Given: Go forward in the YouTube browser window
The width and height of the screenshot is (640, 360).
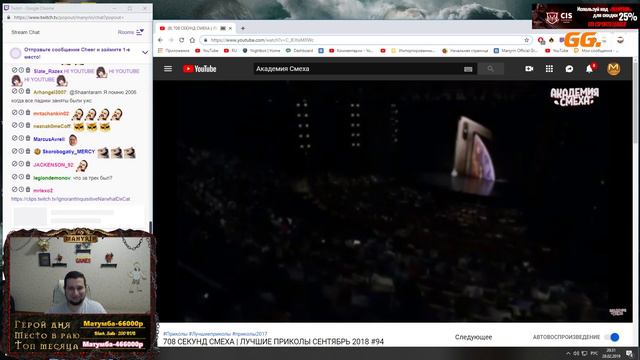Looking at the screenshot, I should 171,40.
